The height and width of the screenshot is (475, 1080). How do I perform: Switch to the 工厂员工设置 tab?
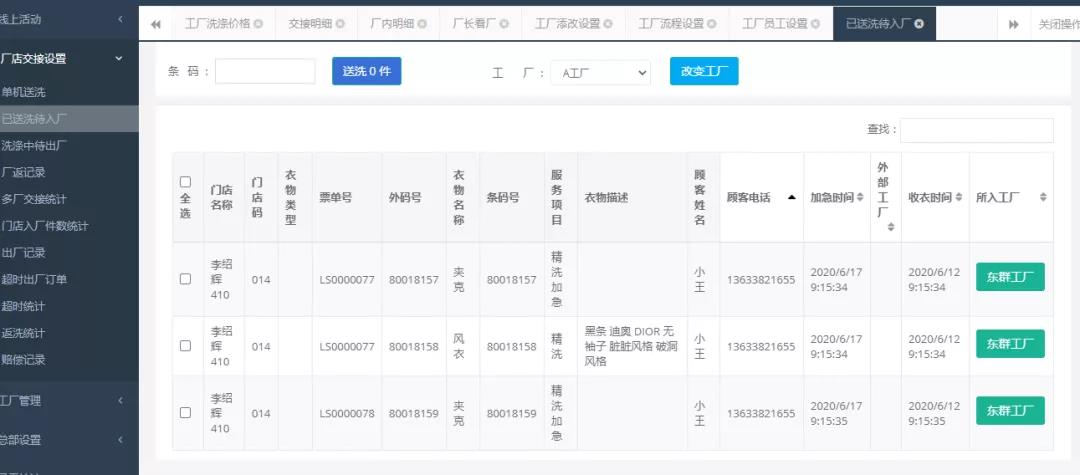point(774,23)
